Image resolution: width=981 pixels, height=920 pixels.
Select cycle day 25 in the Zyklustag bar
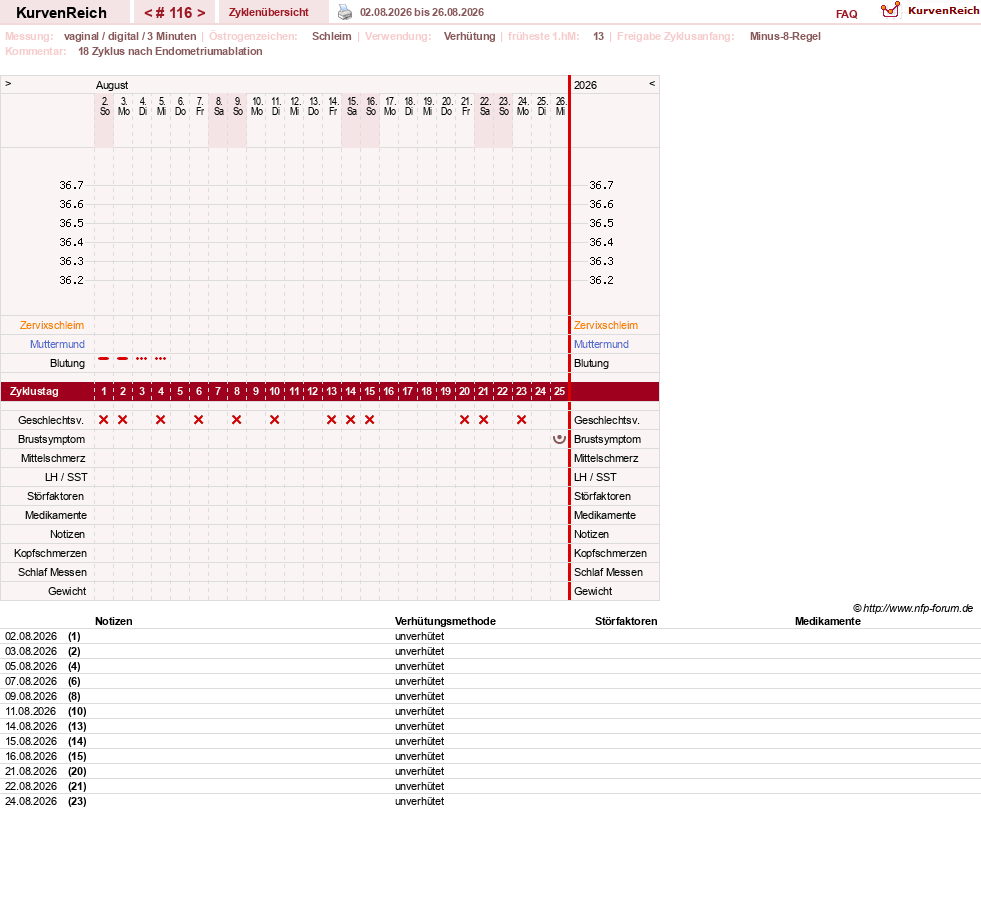(559, 391)
